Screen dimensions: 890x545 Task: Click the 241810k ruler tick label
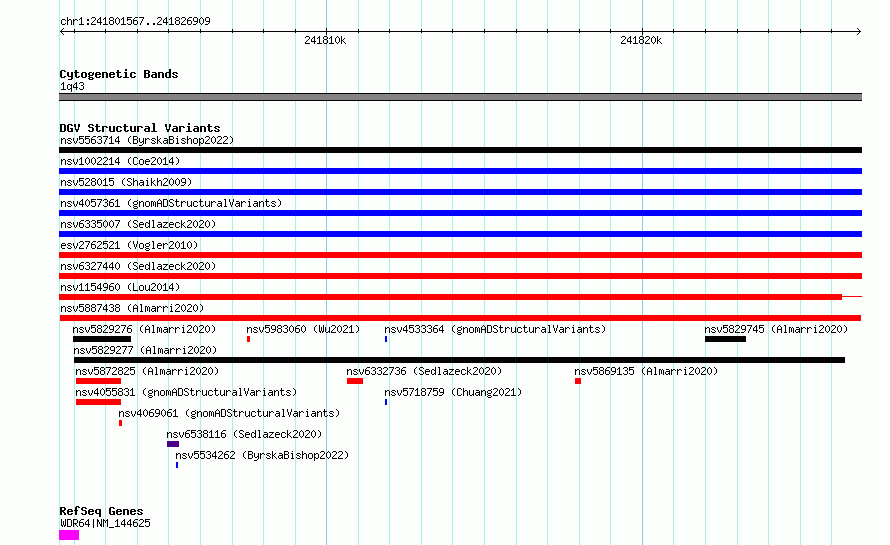pos(325,40)
